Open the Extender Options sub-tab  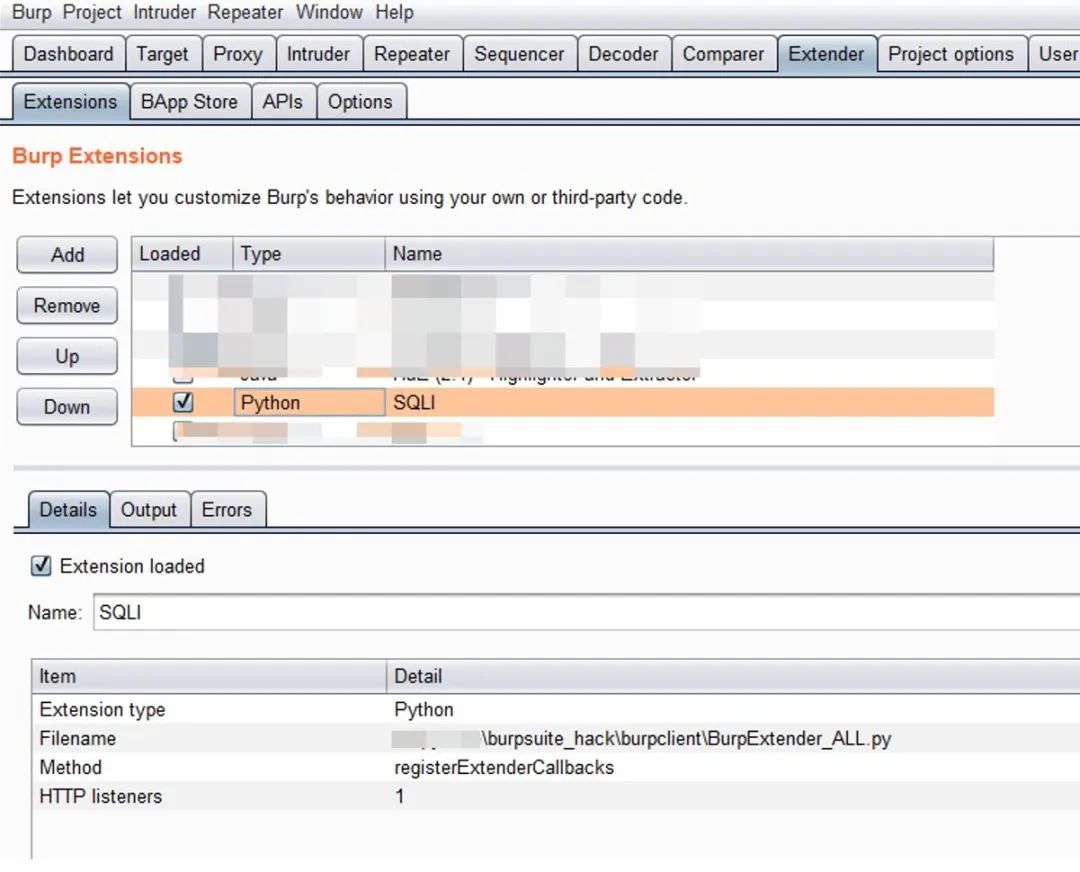(360, 101)
